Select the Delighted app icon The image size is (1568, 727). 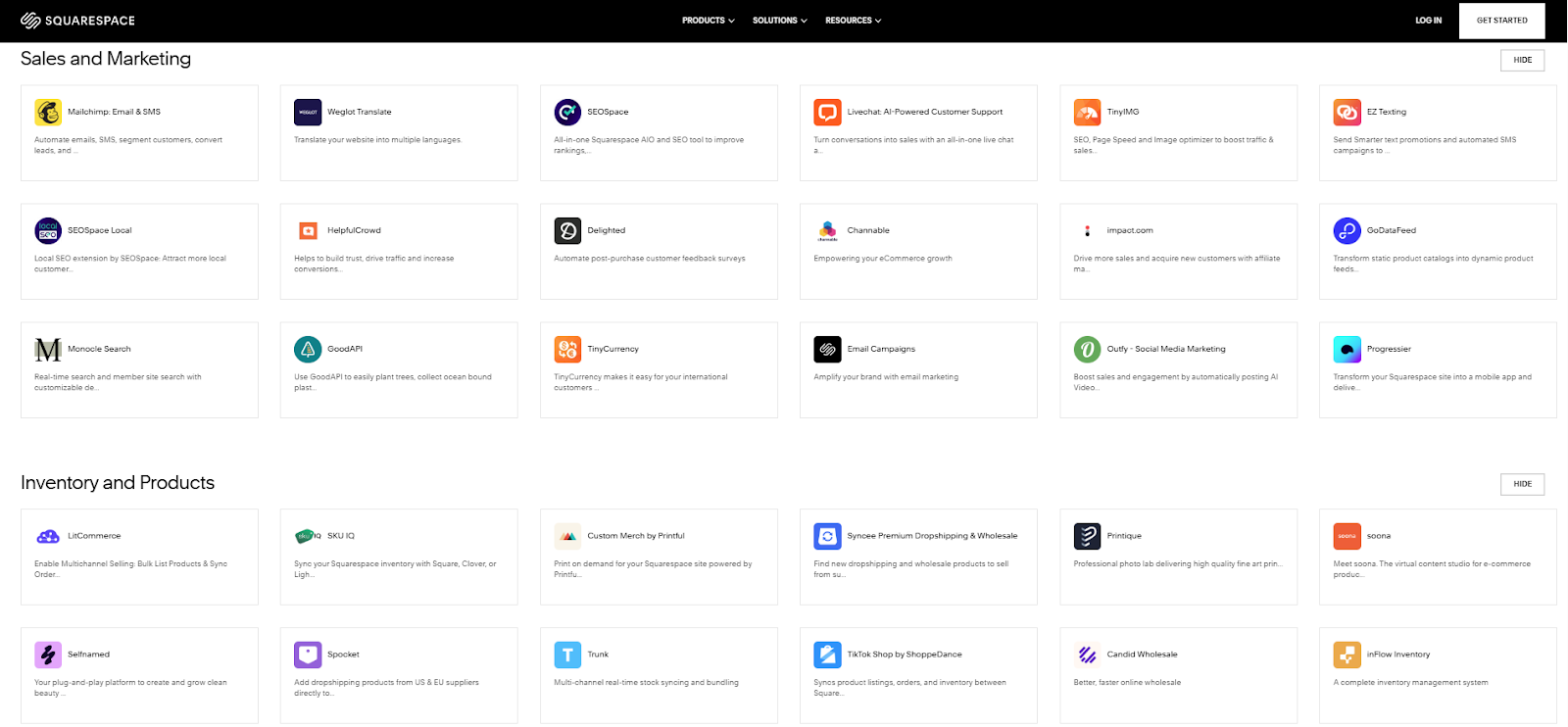click(567, 231)
